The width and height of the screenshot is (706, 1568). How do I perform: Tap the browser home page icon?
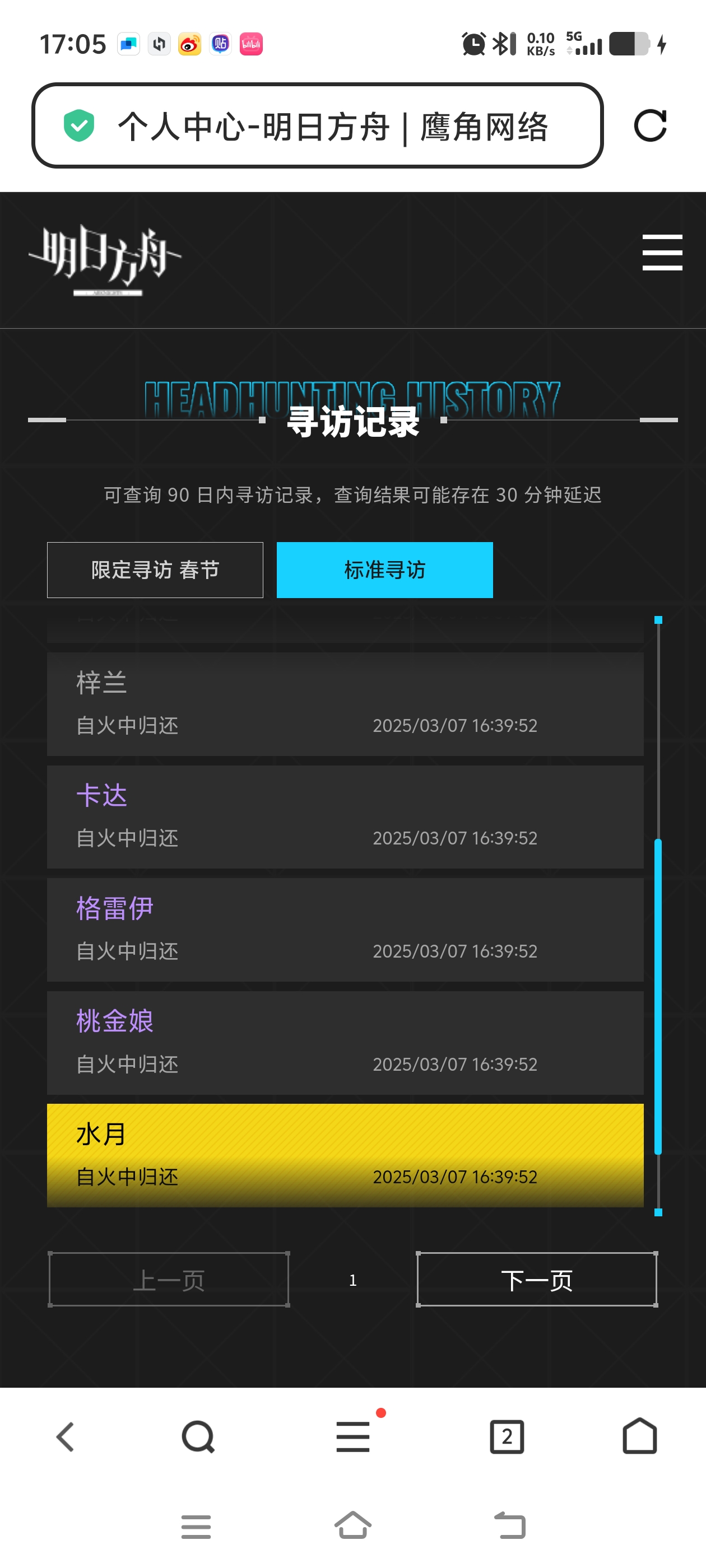pos(640,1436)
